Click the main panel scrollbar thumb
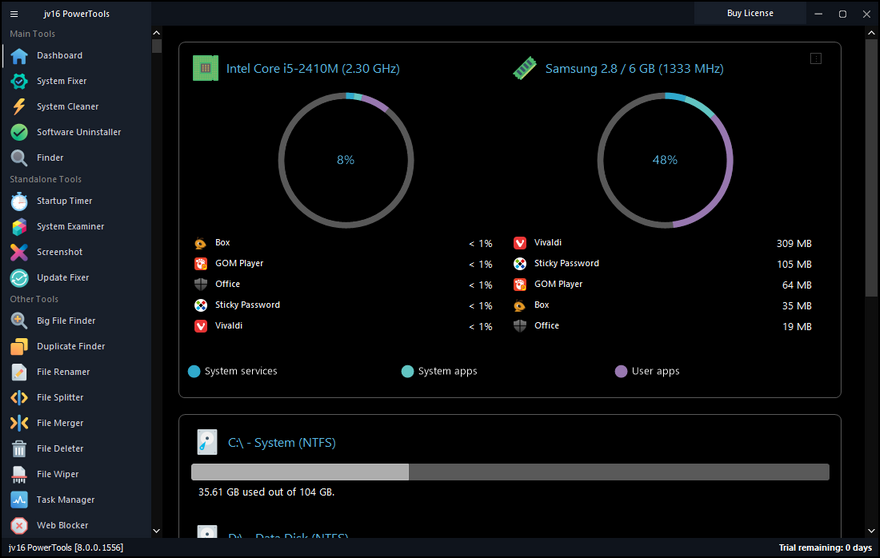This screenshot has height=558, width=880. click(871, 168)
